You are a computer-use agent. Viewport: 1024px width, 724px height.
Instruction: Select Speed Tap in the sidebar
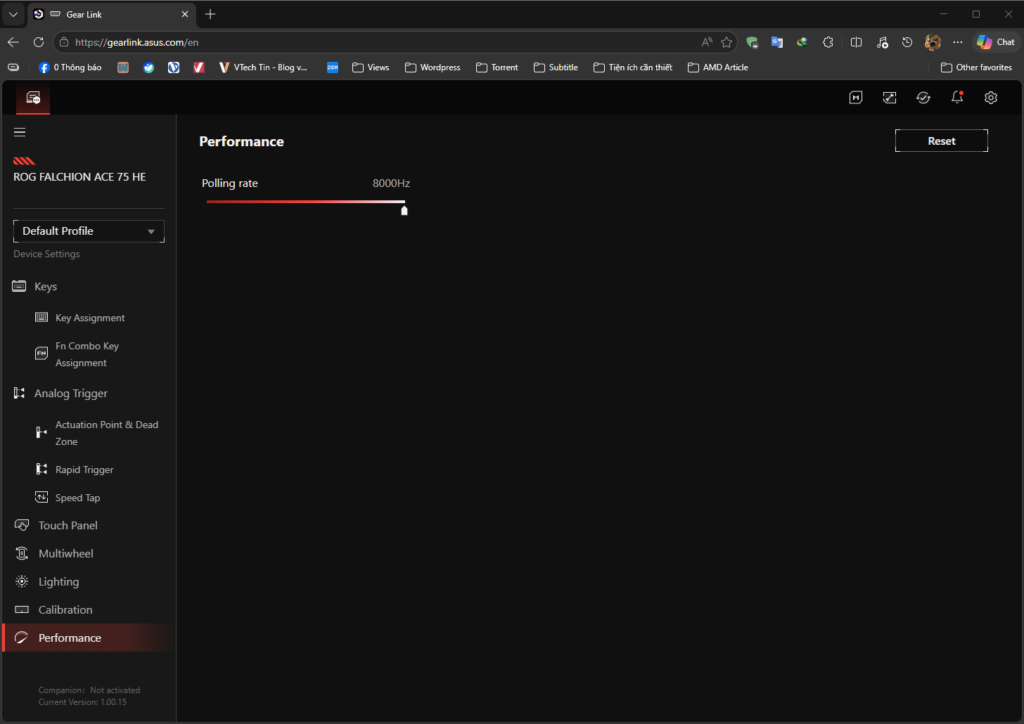tap(77, 497)
